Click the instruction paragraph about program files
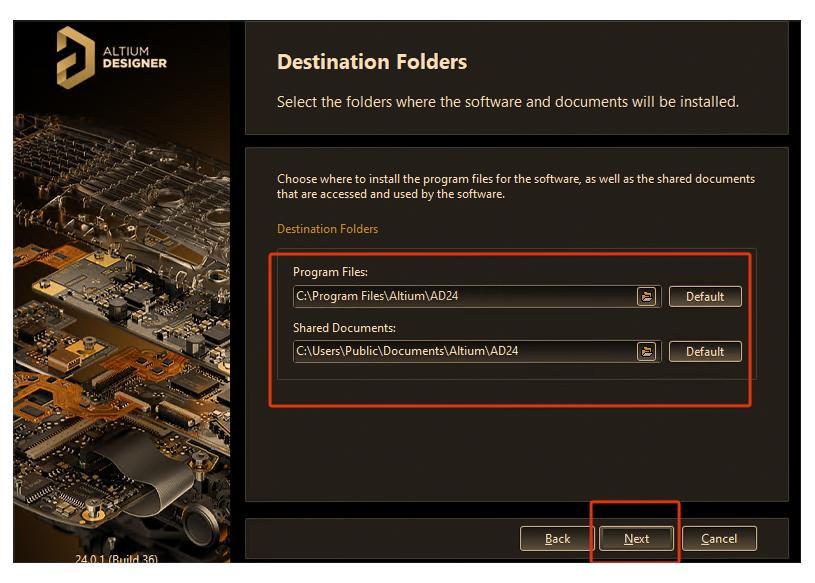The width and height of the screenshot is (815, 583). click(x=515, y=186)
